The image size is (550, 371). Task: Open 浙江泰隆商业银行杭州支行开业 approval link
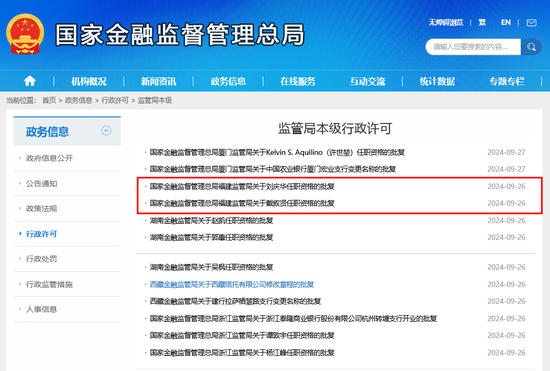click(293, 318)
